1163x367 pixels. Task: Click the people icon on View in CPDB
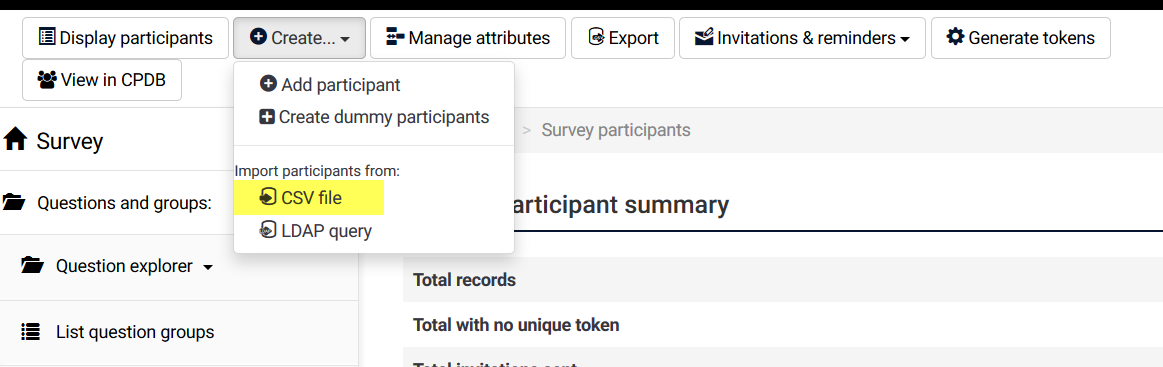click(x=47, y=79)
